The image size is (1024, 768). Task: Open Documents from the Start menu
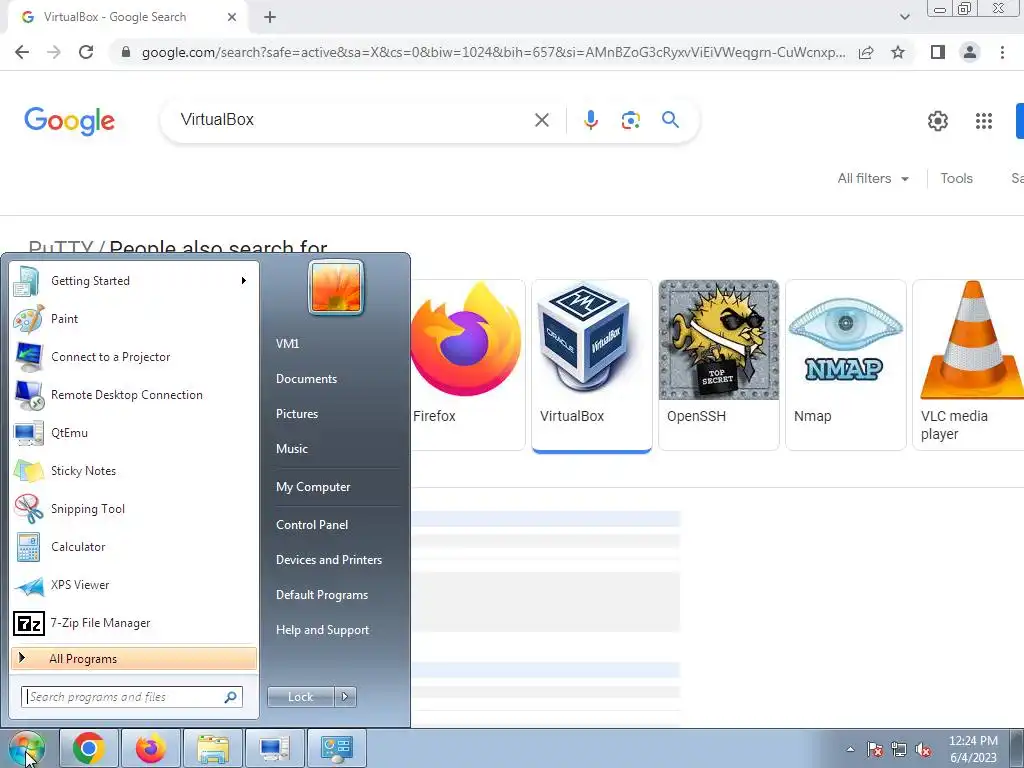pyautogui.click(x=306, y=379)
